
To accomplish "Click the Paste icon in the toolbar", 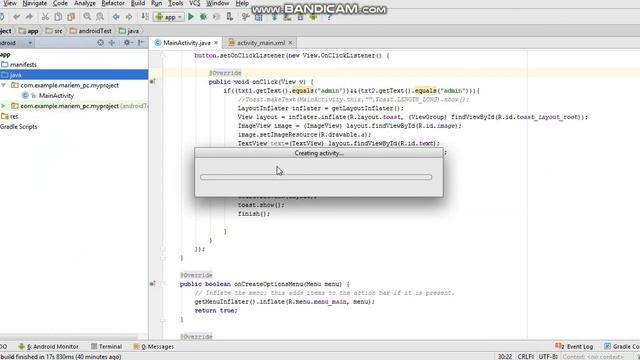I will (71, 17).
